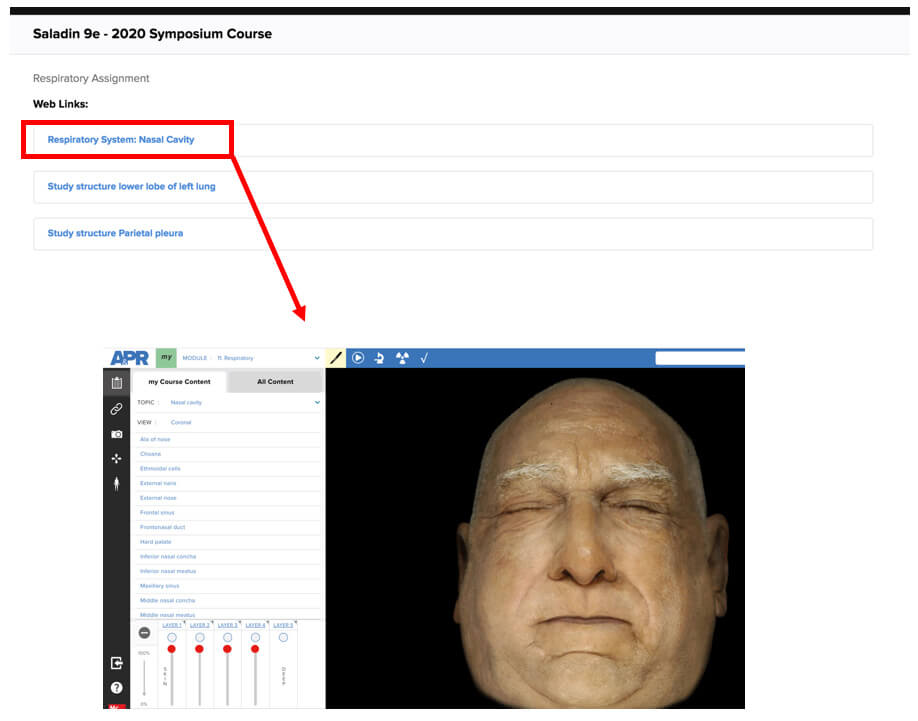918x721 pixels.
Task: Open the Imaging radiation icon
Action: [x=402, y=358]
